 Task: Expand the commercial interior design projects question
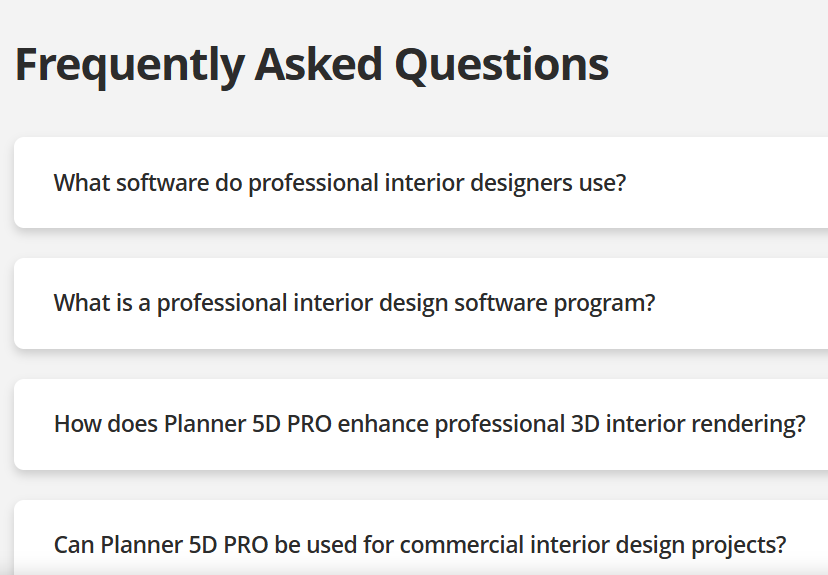(420, 545)
